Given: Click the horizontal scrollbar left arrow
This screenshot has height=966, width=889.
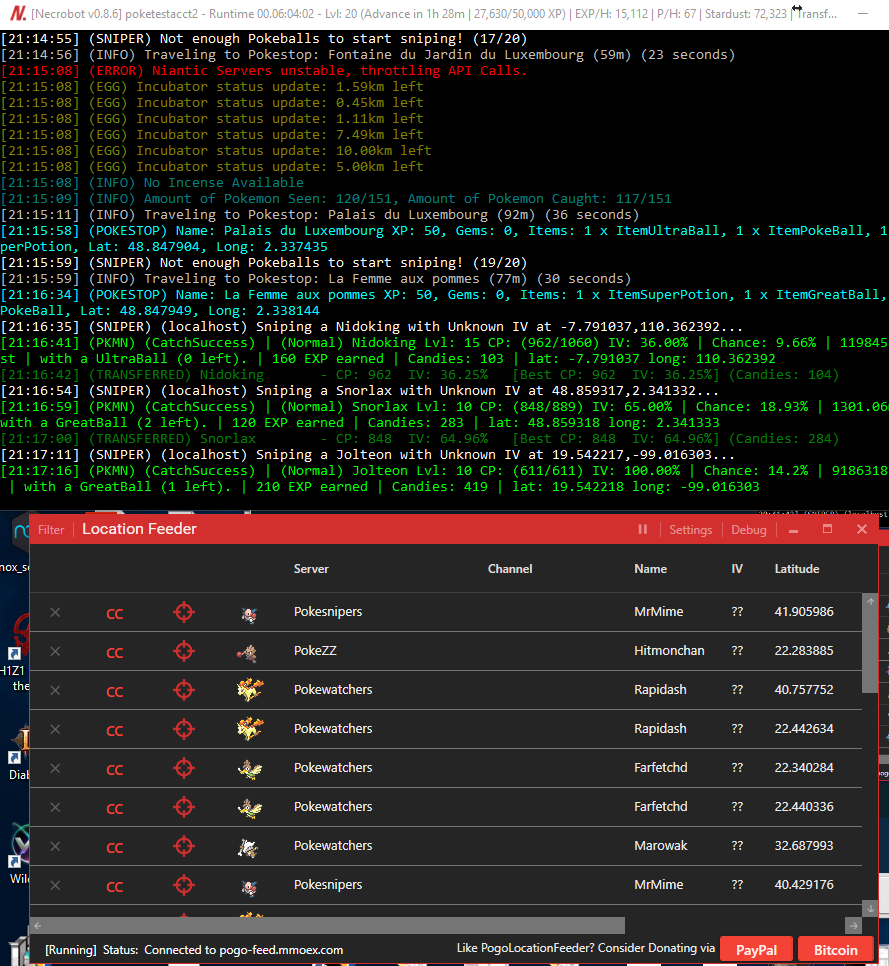Looking at the screenshot, I should pos(38,925).
